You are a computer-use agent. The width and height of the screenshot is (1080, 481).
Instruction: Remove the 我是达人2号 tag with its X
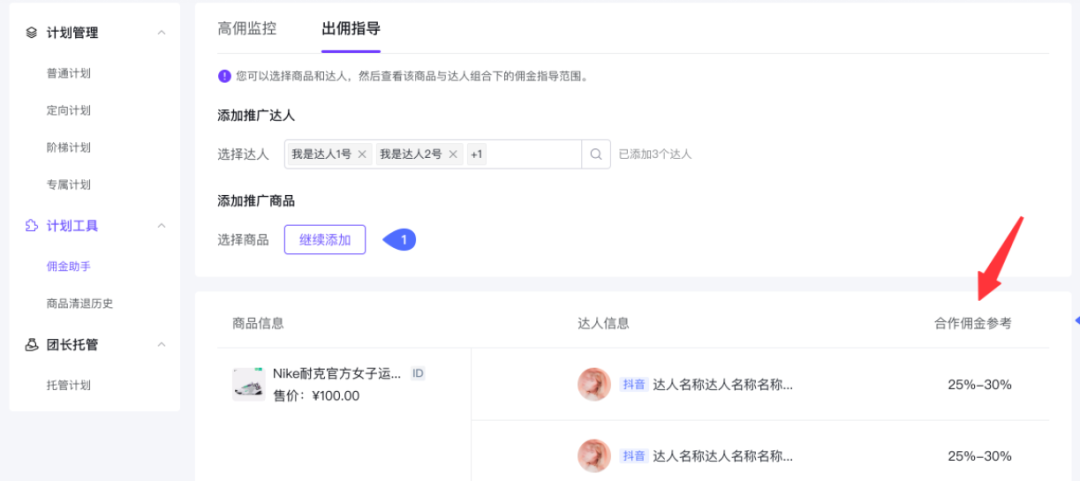pos(453,154)
